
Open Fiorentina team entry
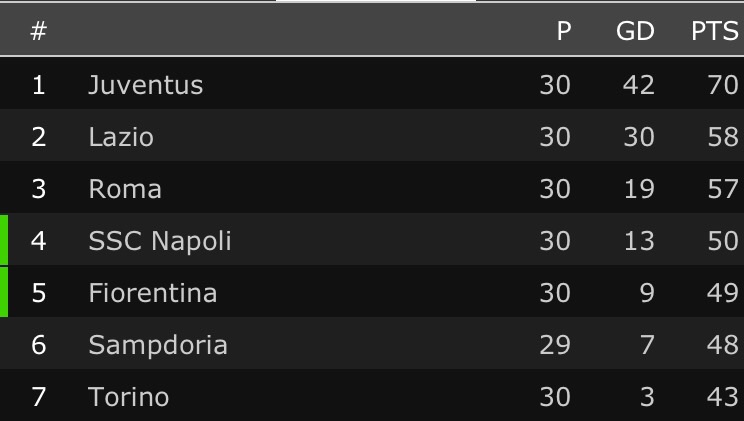click(152, 293)
